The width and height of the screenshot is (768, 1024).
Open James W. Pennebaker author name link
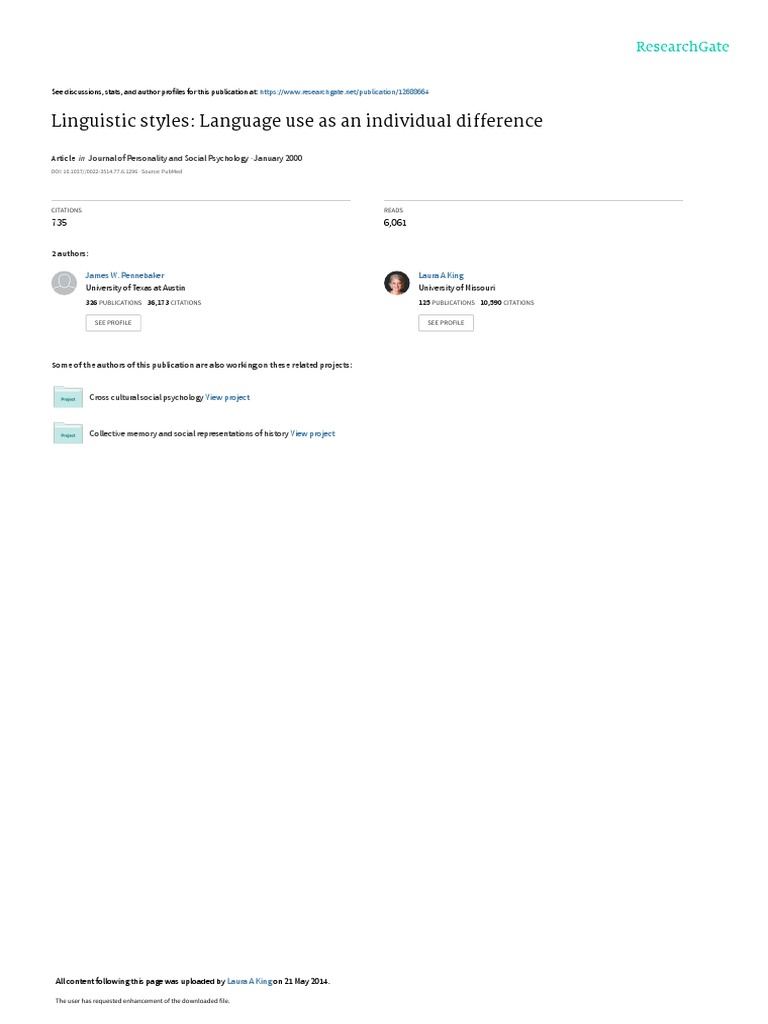[125, 276]
